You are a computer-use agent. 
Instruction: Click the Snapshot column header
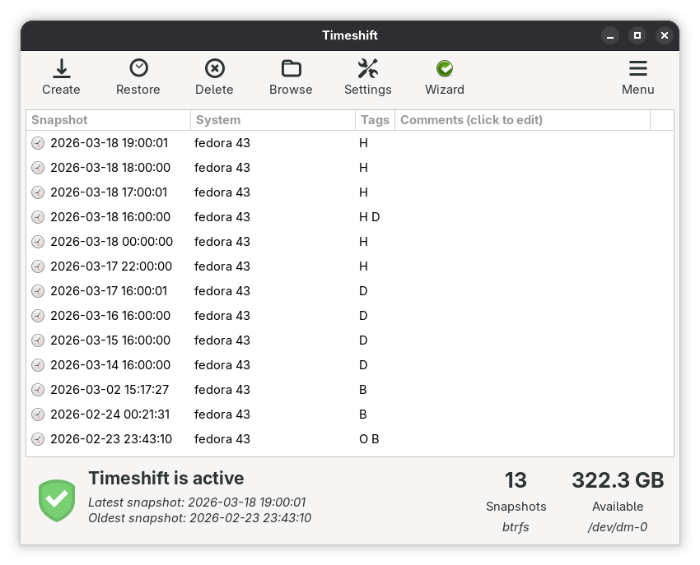coord(108,120)
